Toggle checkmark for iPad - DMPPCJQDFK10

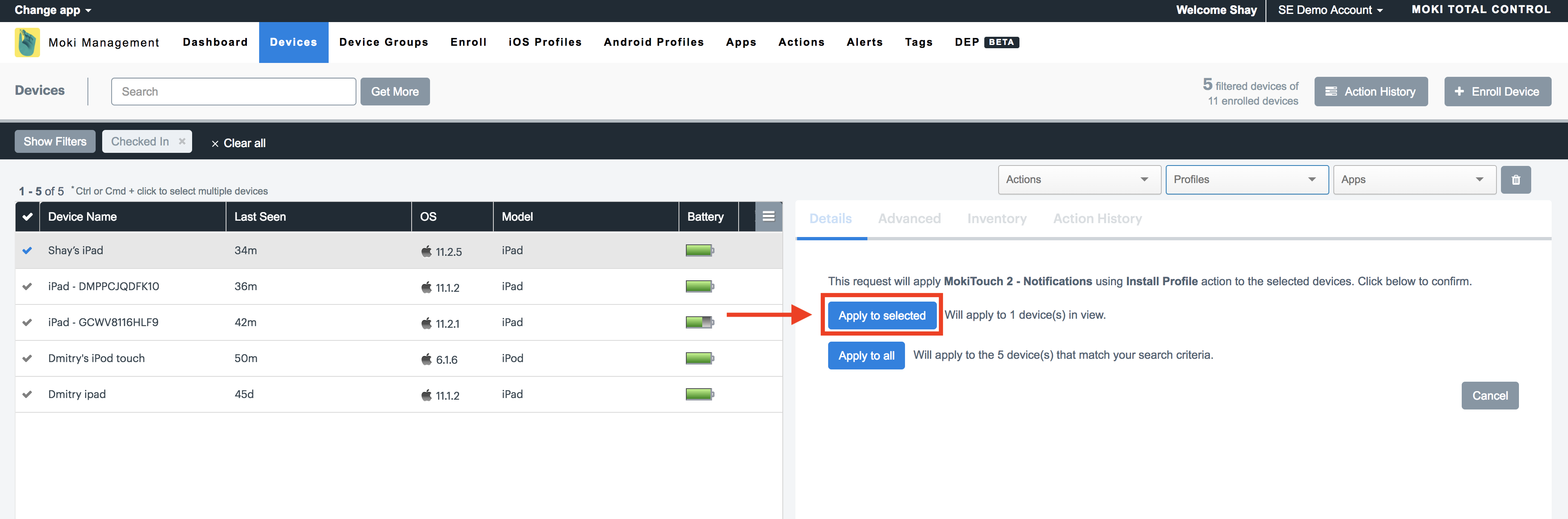(27, 286)
